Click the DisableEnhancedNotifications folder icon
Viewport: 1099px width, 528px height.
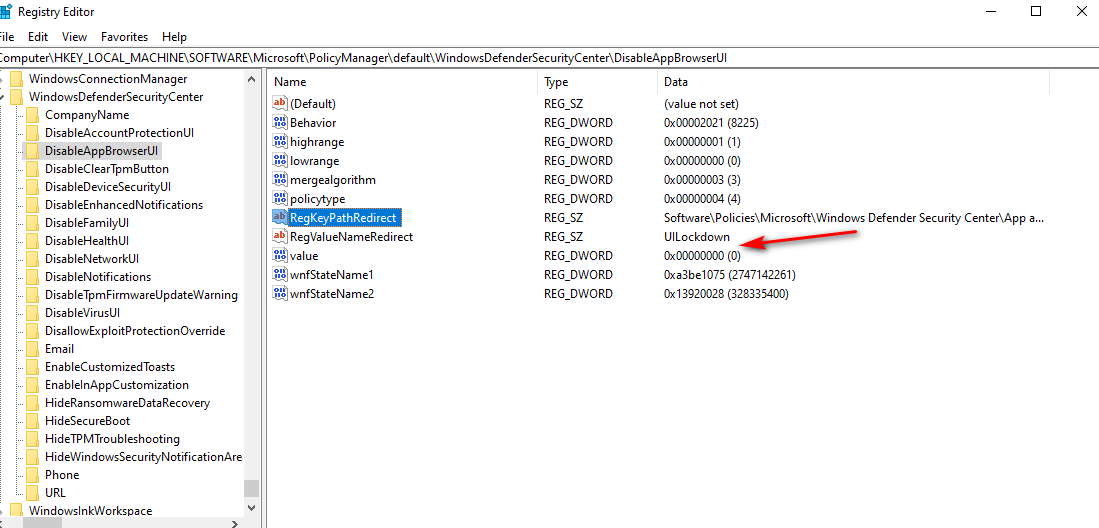click(32, 205)
